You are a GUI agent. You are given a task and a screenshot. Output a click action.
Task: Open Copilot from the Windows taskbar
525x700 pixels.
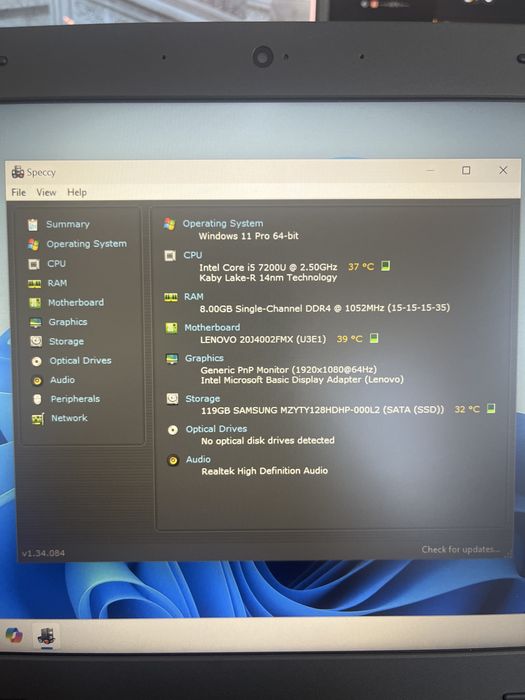coord(14,635)
